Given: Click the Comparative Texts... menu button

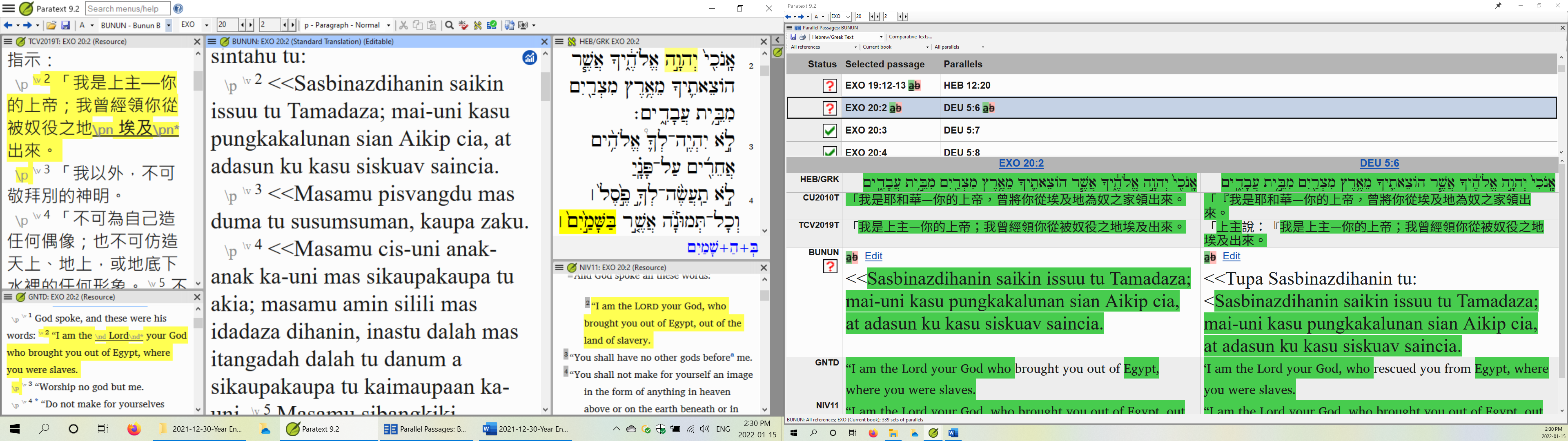Looking at the screenshot, I should tap(911, 37).
